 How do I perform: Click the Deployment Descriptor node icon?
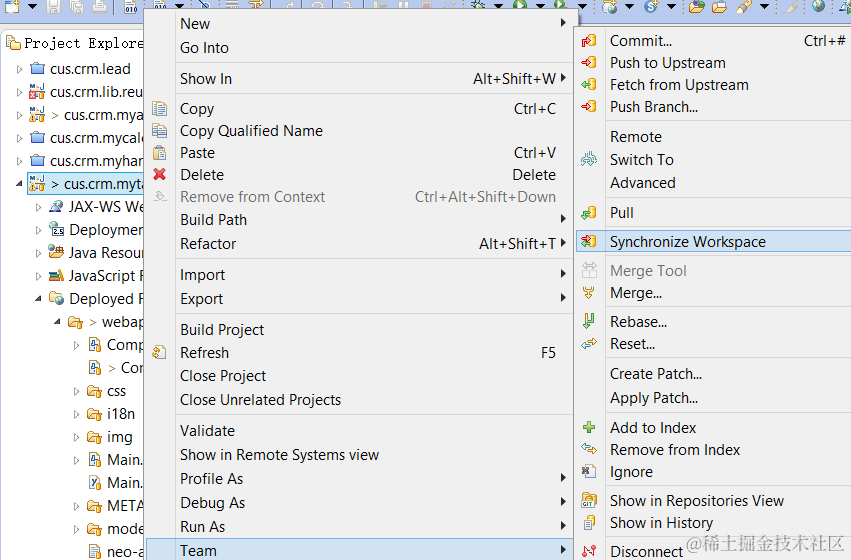point(56,230)
